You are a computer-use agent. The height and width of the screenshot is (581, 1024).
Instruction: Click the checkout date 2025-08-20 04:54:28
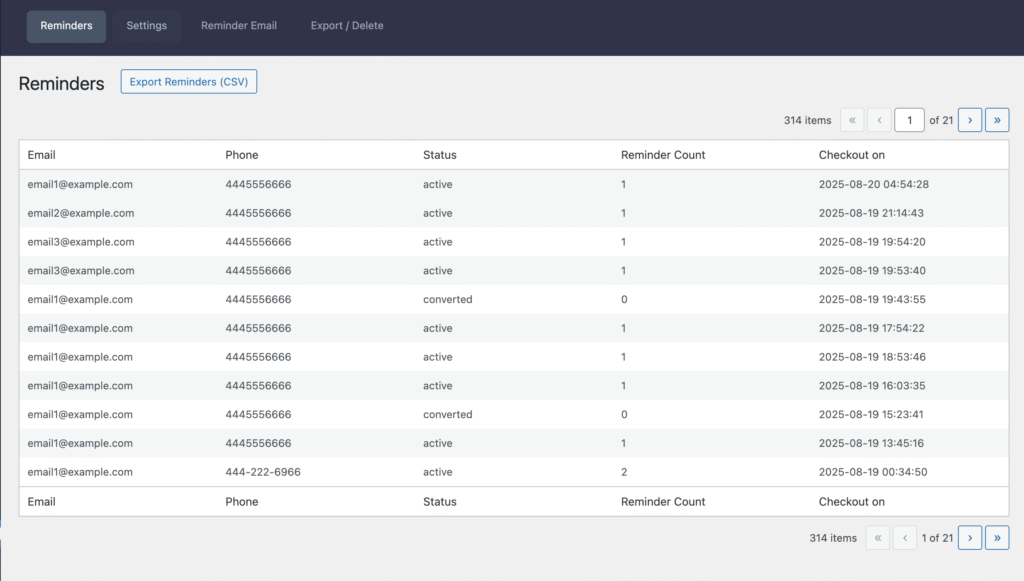(x=874, y=184)
